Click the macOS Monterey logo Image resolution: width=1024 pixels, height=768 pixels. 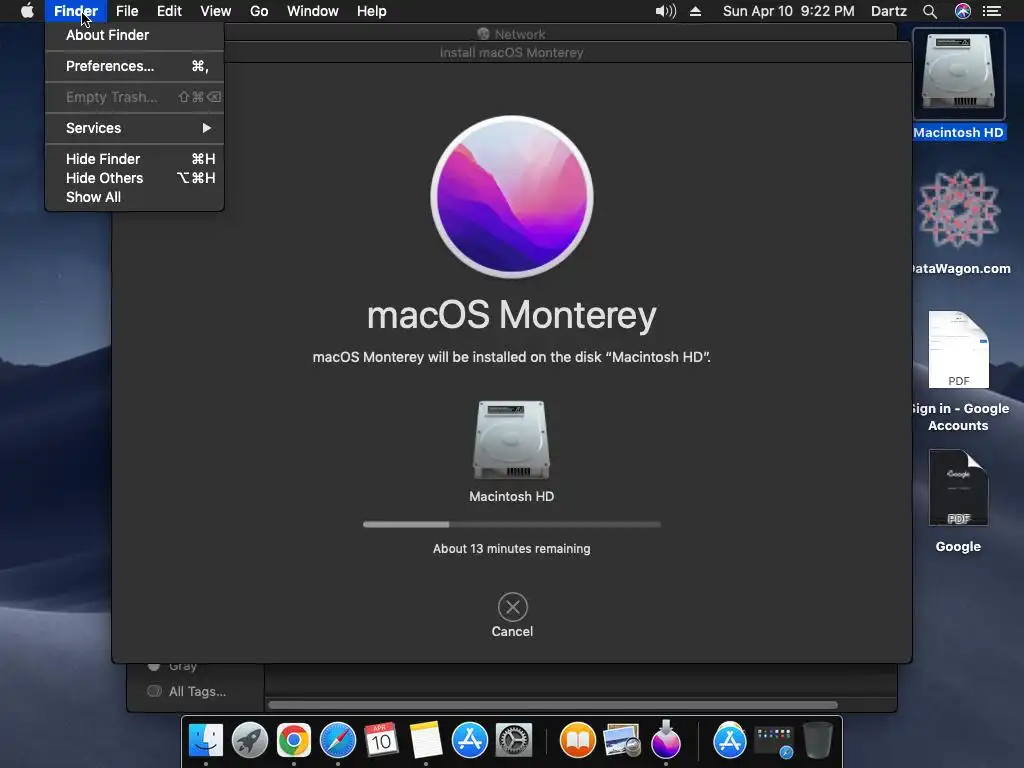coord(512,197)
